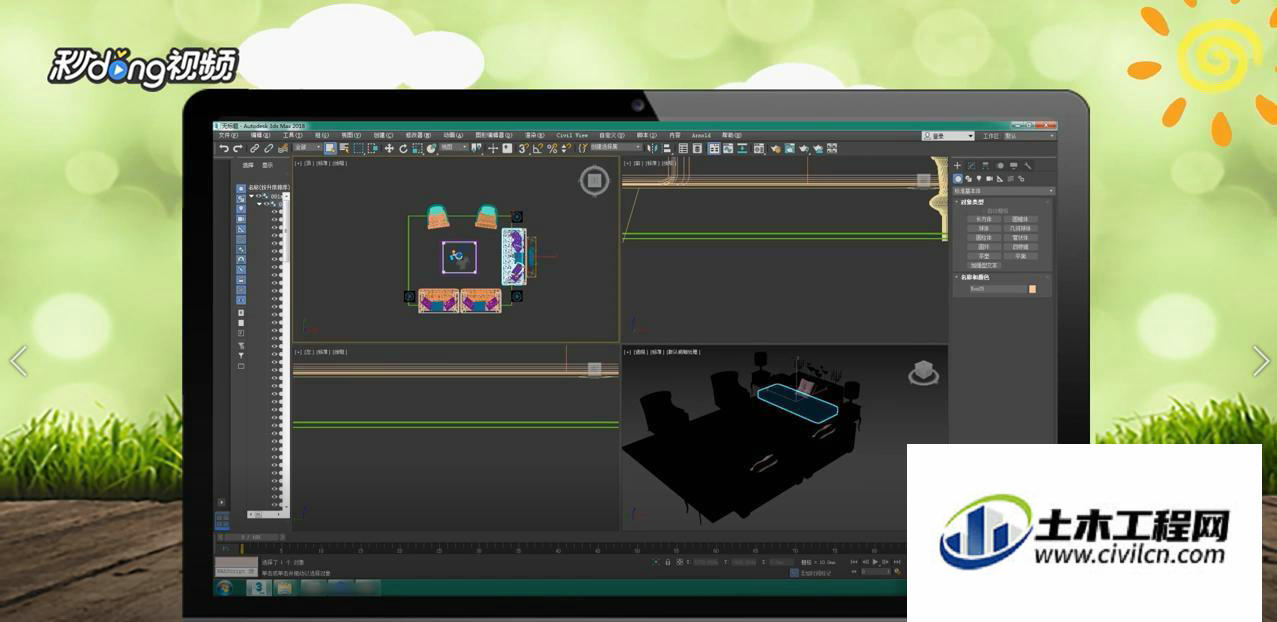Open the Schematic View
This screenshot has height=622, width=1277.
743,148
